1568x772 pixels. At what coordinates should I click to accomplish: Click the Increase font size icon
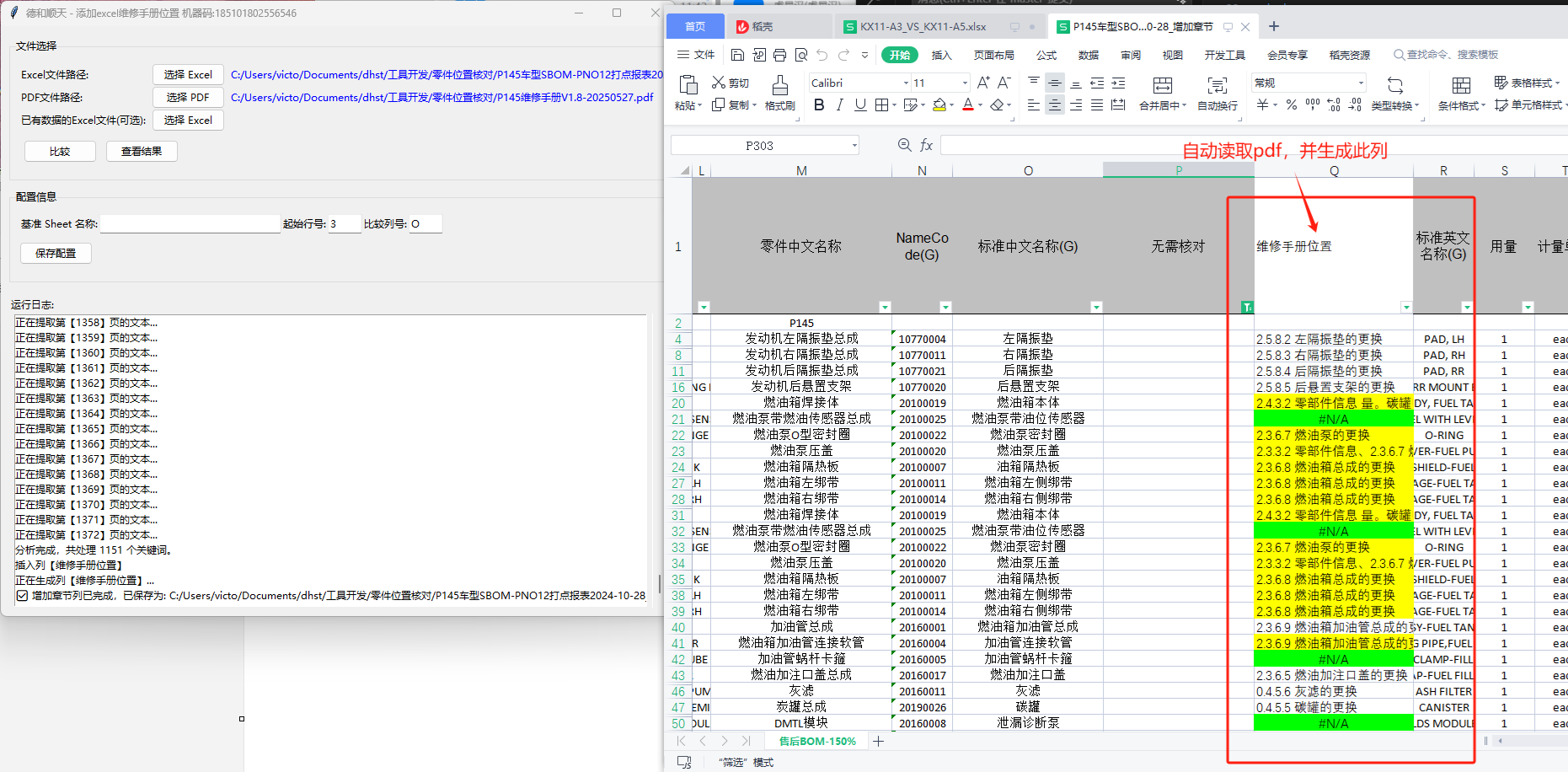pyautogui.click(x=983, y=83)
